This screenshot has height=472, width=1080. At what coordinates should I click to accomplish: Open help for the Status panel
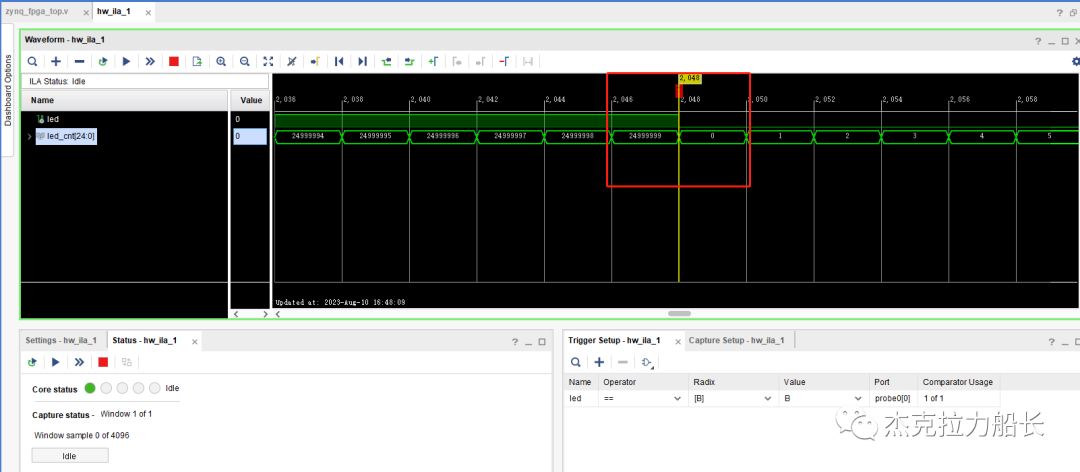pos(515,342)
